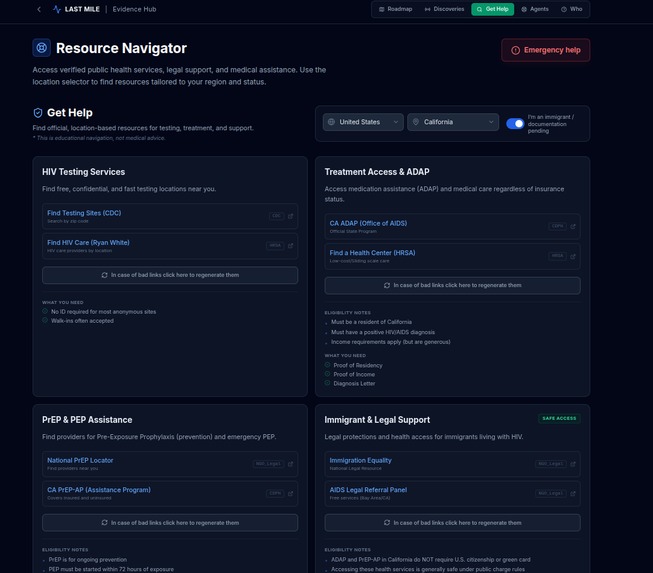This screenshot has width=653, height=573.
Task: Click the HRSA badge on Find a Health Center row
Action: [x=558, y=256]
